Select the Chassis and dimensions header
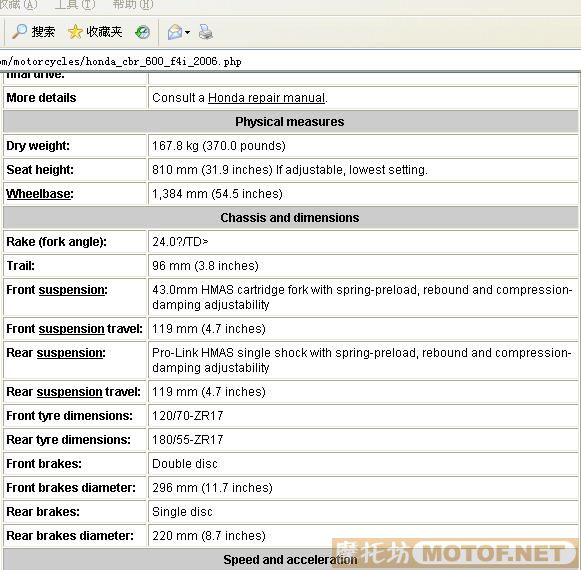This screenshot has height=570, width=581. pos(290,218)
